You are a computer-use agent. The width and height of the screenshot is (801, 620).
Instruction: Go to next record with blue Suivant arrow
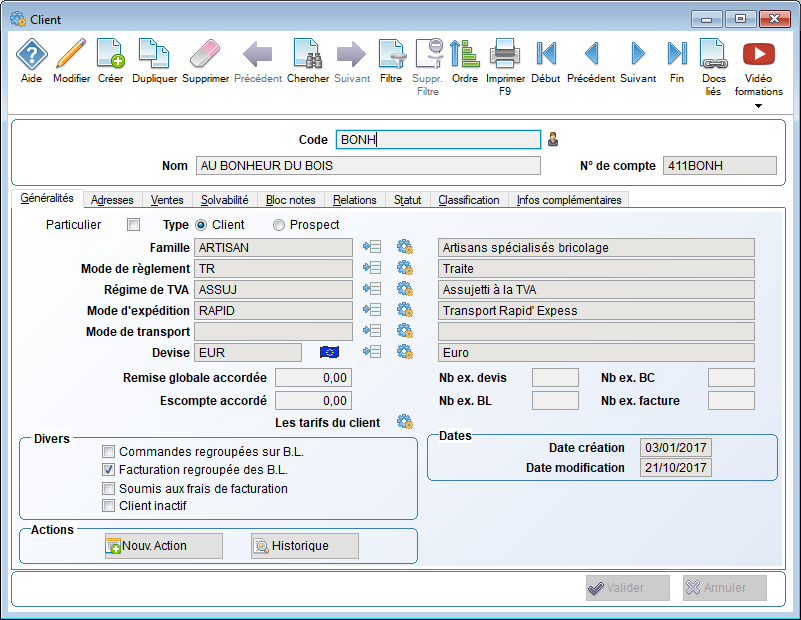click(638, 54)
